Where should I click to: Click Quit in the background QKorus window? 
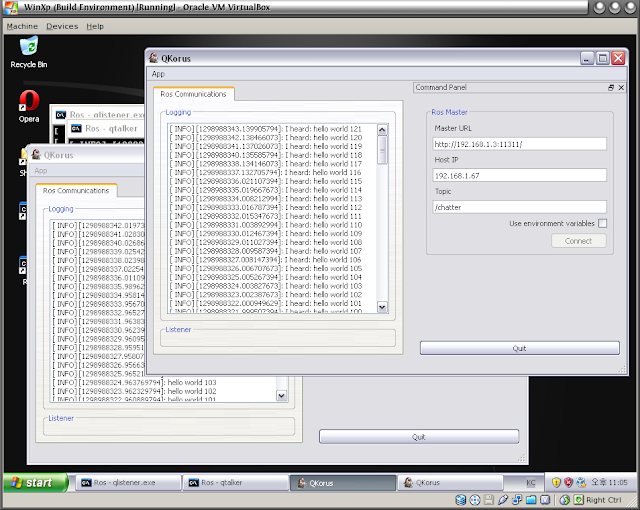pyautogui.click(x=419, y=437)
